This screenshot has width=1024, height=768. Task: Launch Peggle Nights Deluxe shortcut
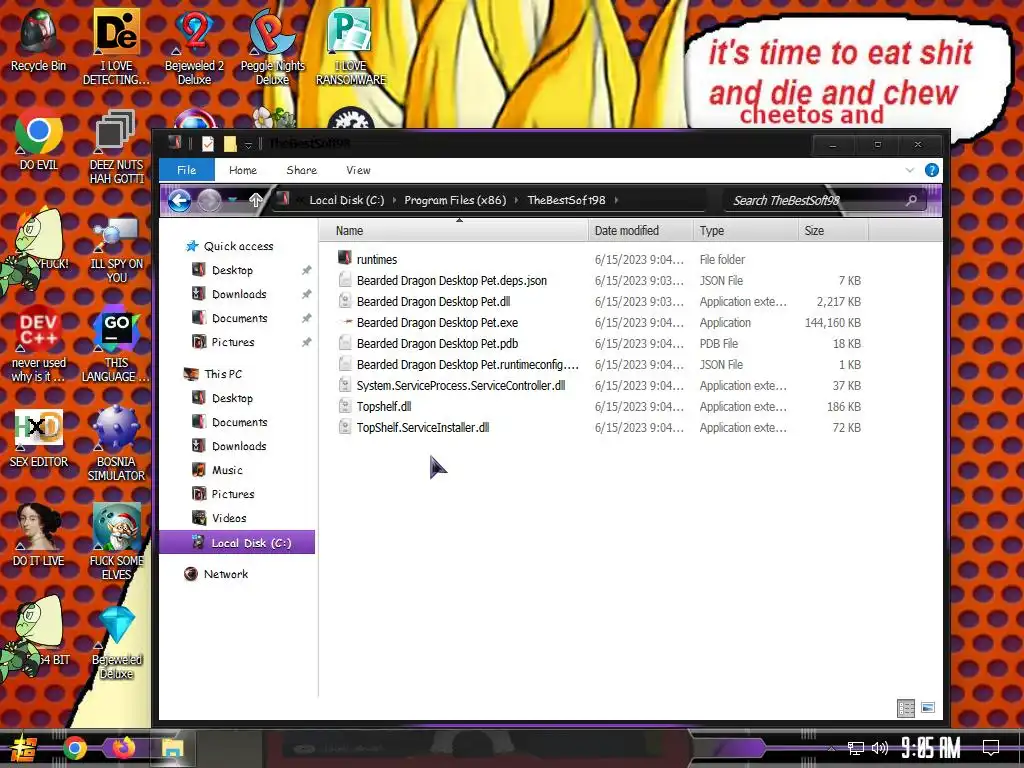(x=272, y=46)
